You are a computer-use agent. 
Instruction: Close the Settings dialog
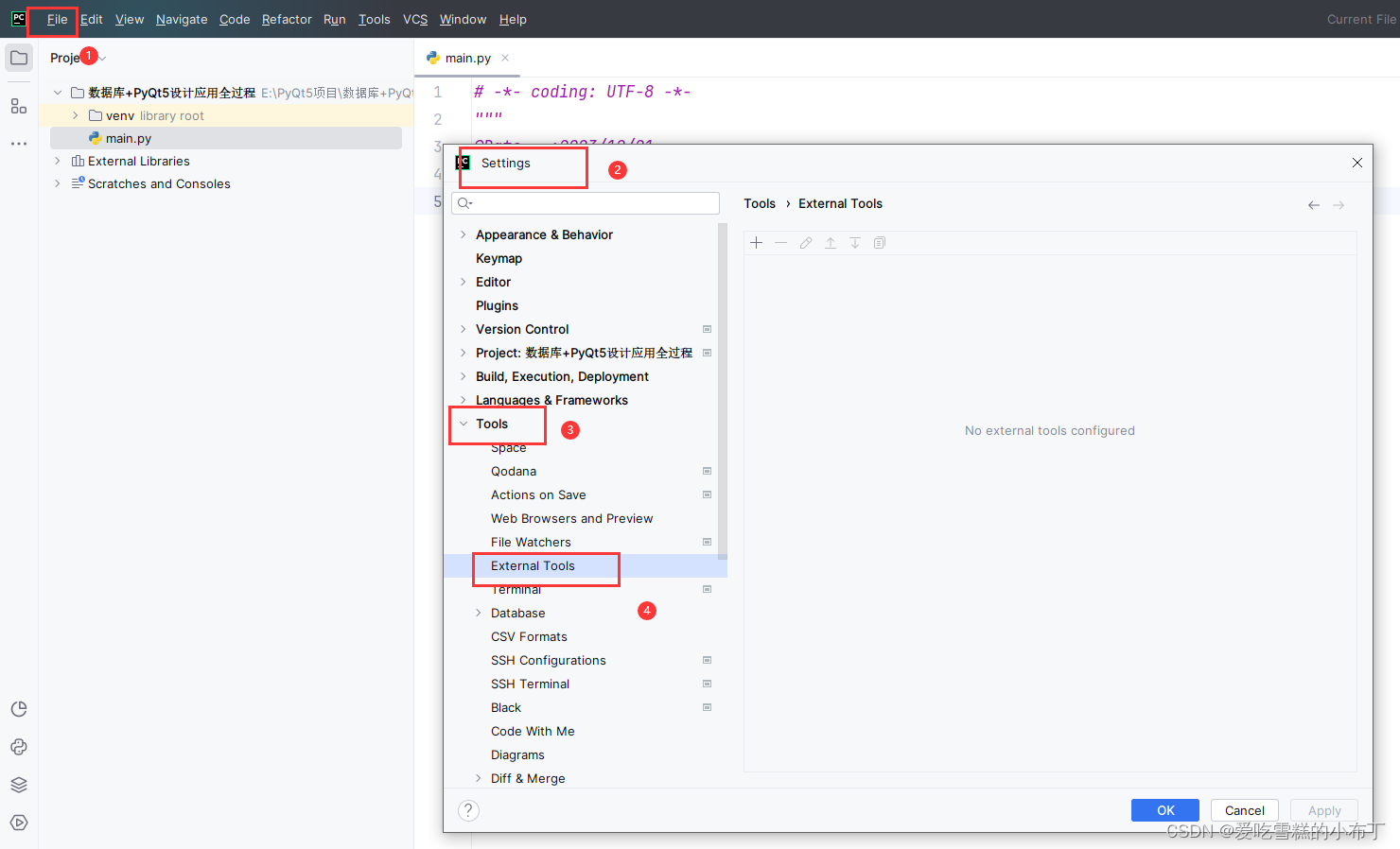(1357, 163)
